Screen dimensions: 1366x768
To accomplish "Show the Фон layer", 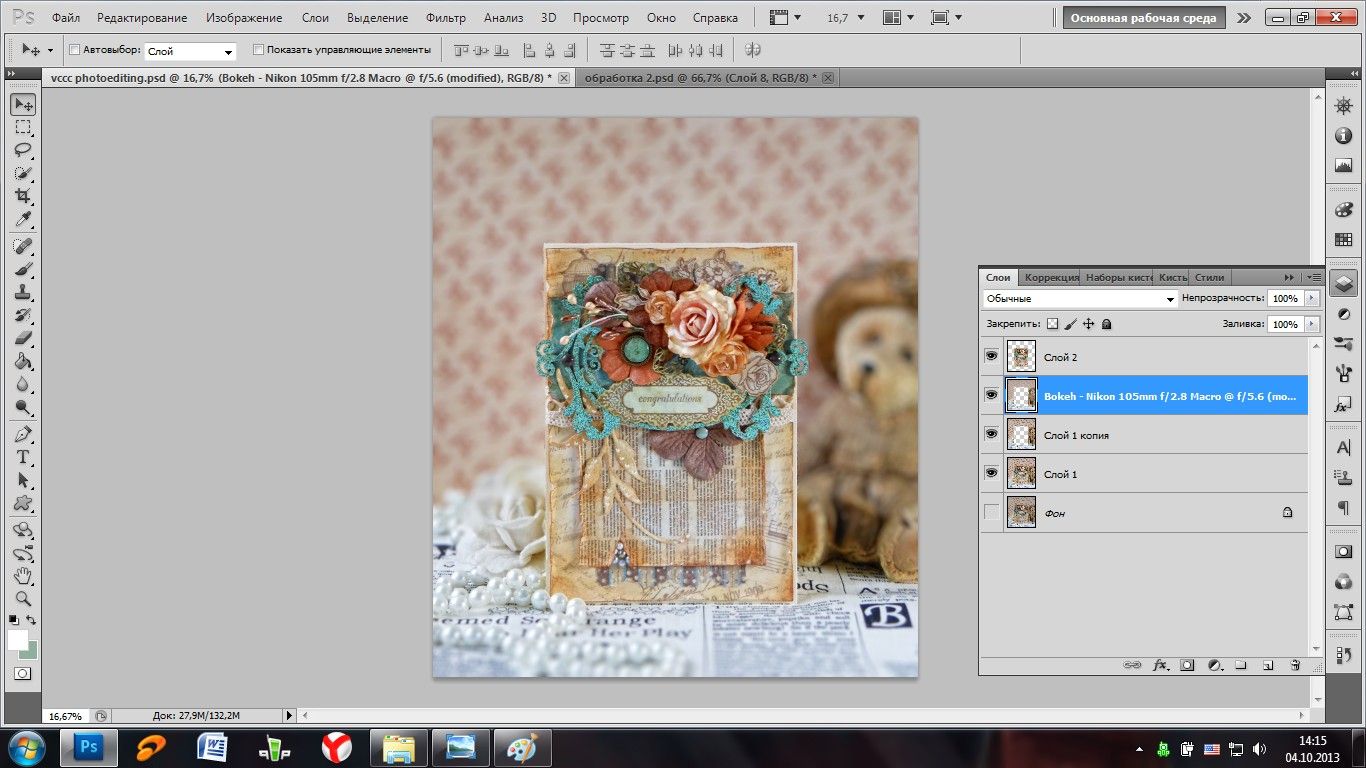I will 991,512.
